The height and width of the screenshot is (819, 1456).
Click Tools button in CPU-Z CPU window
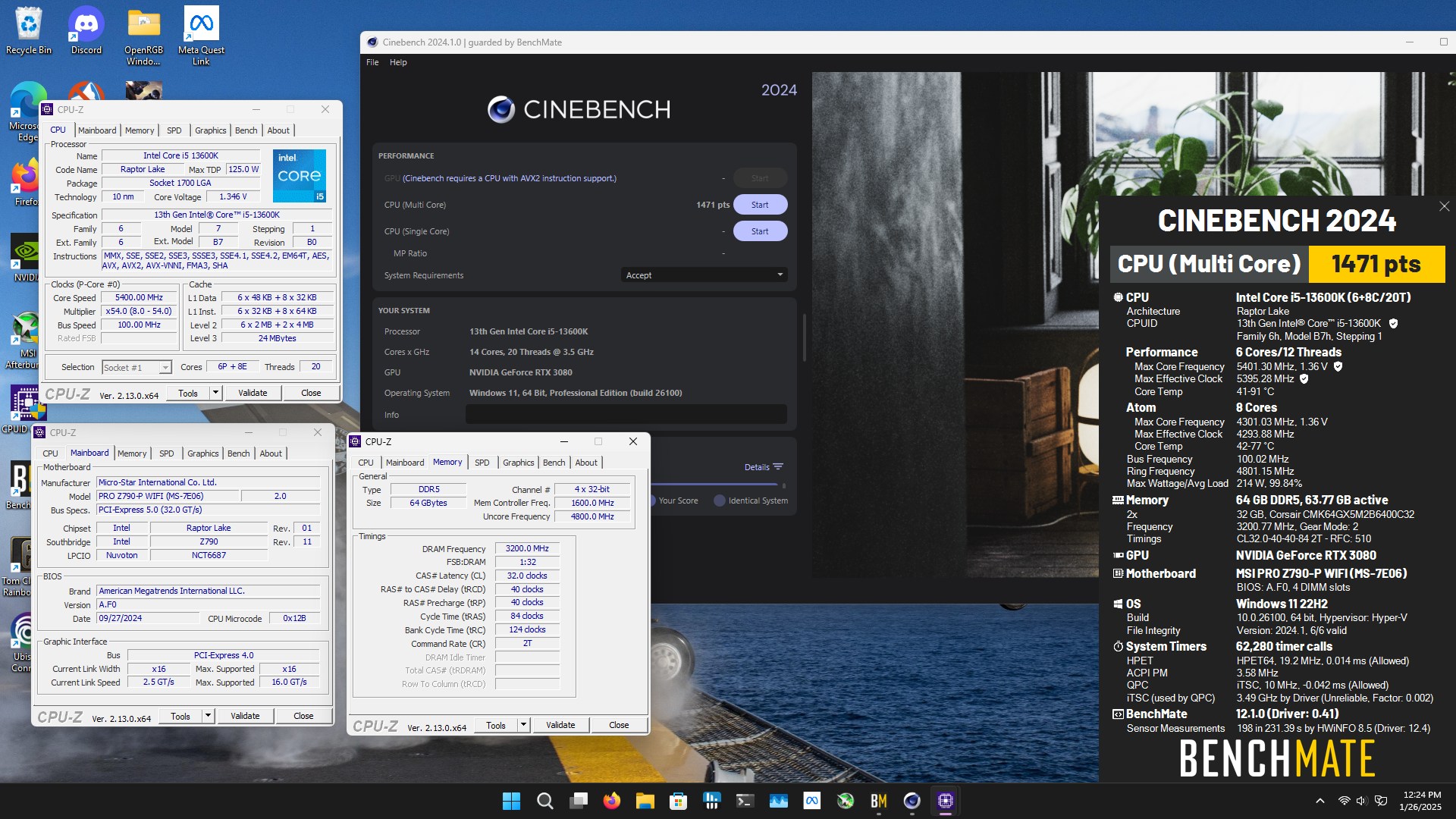(188, 393)
